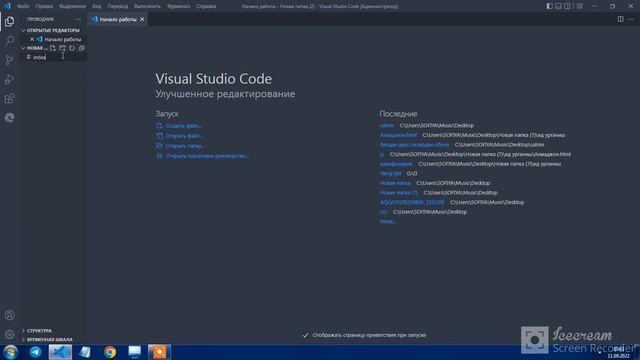The width and height of the screenshot is (640, 360).
Task: Open the monitor icon in the taskbar
Action: 134,352
